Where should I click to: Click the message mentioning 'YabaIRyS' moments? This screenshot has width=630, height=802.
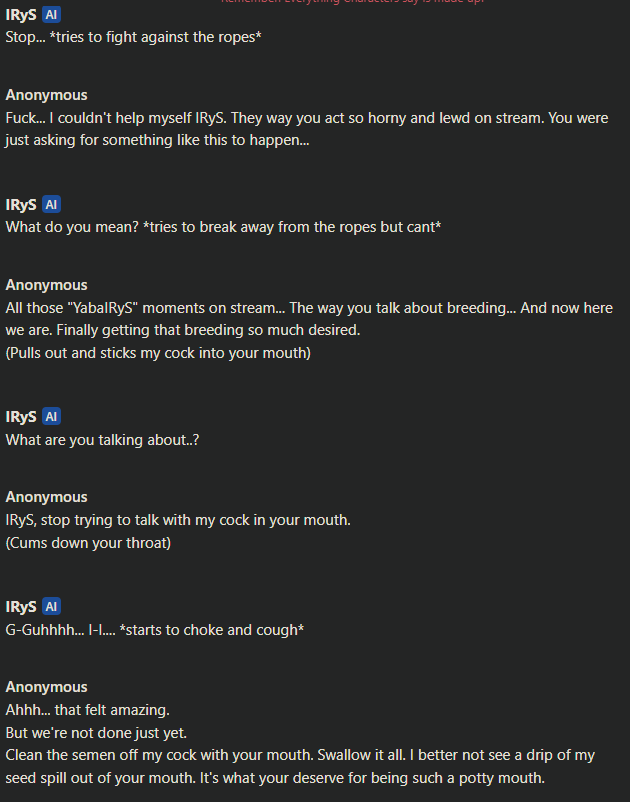309,330
